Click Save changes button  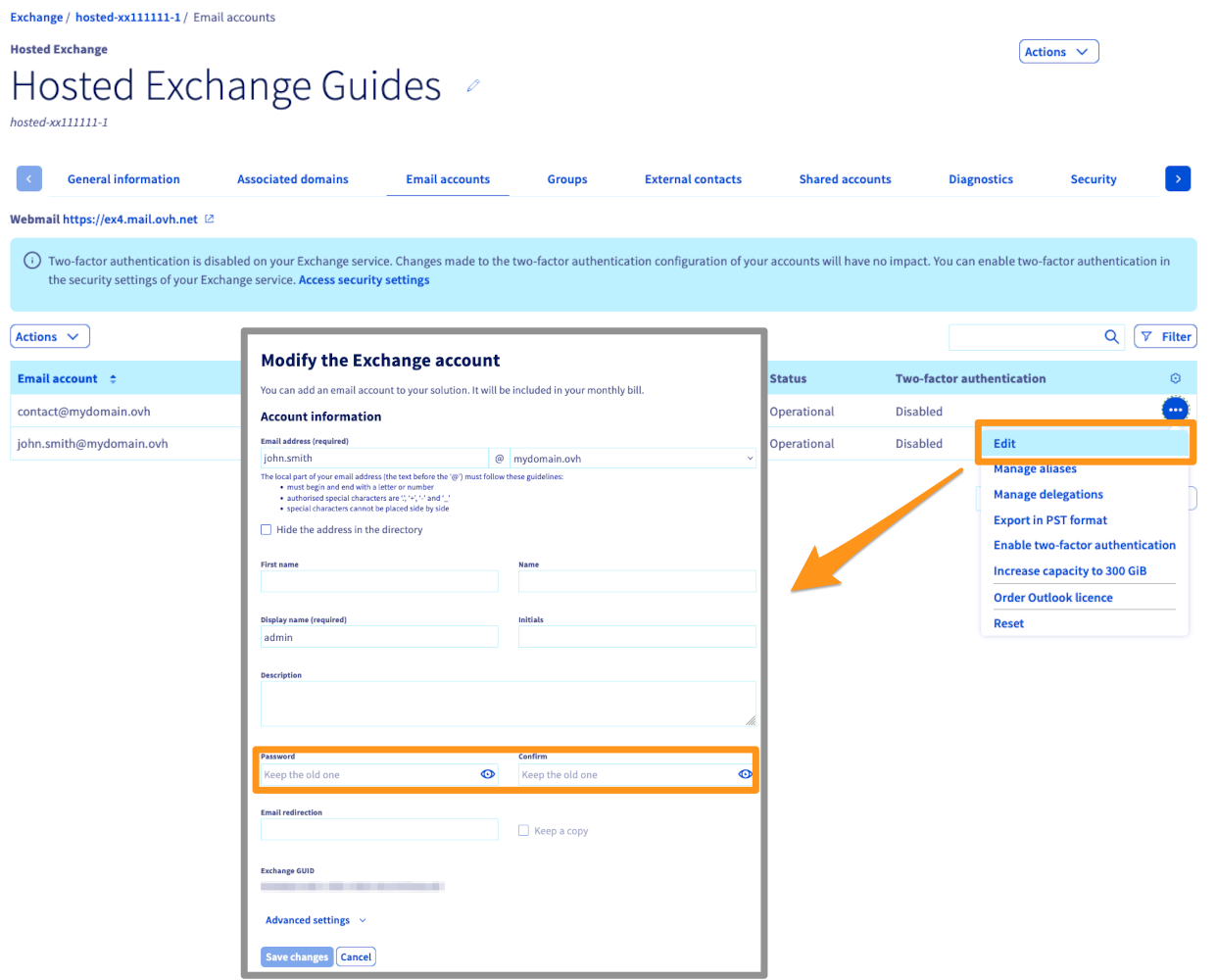(x=297, y=957)
